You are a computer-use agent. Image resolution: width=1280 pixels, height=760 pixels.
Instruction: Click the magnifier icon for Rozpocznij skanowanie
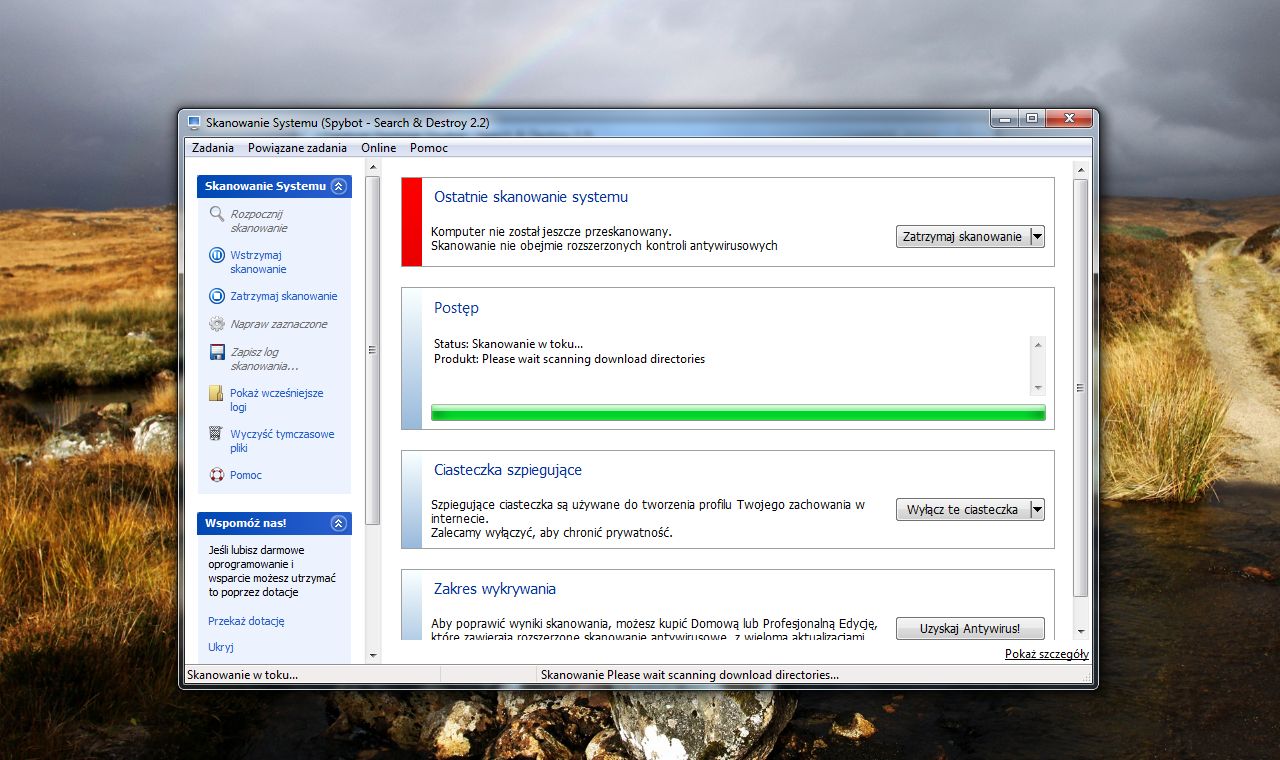[217, 214]
